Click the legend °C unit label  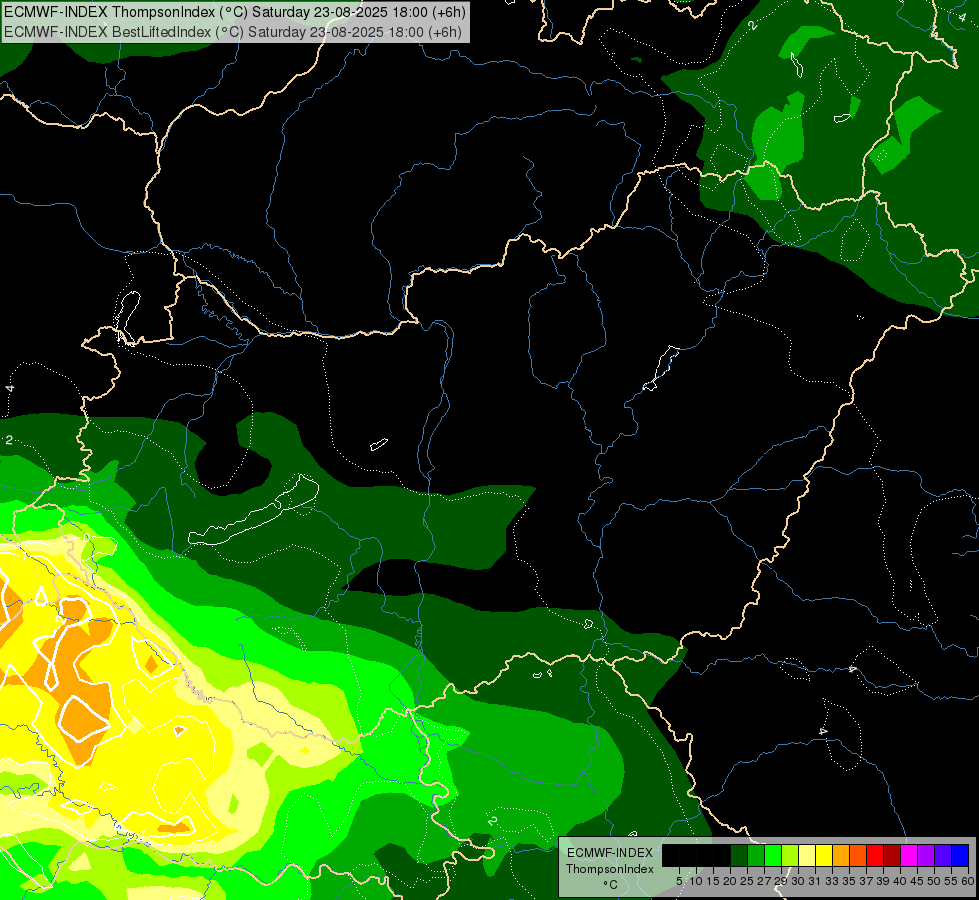pos(611,885)
